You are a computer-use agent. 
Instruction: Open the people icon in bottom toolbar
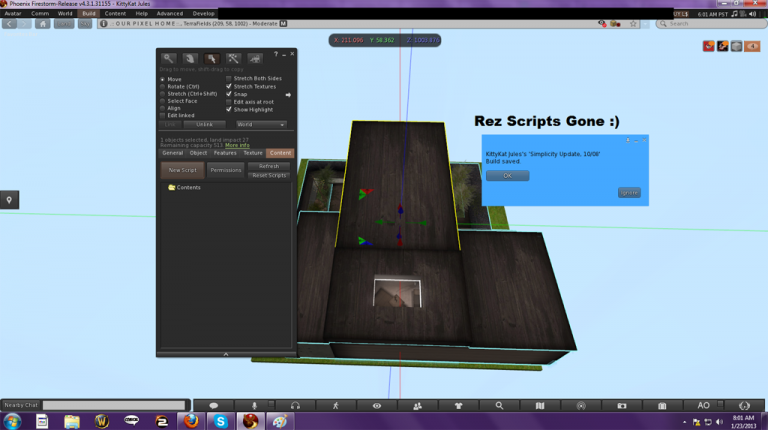coord(417,406)
